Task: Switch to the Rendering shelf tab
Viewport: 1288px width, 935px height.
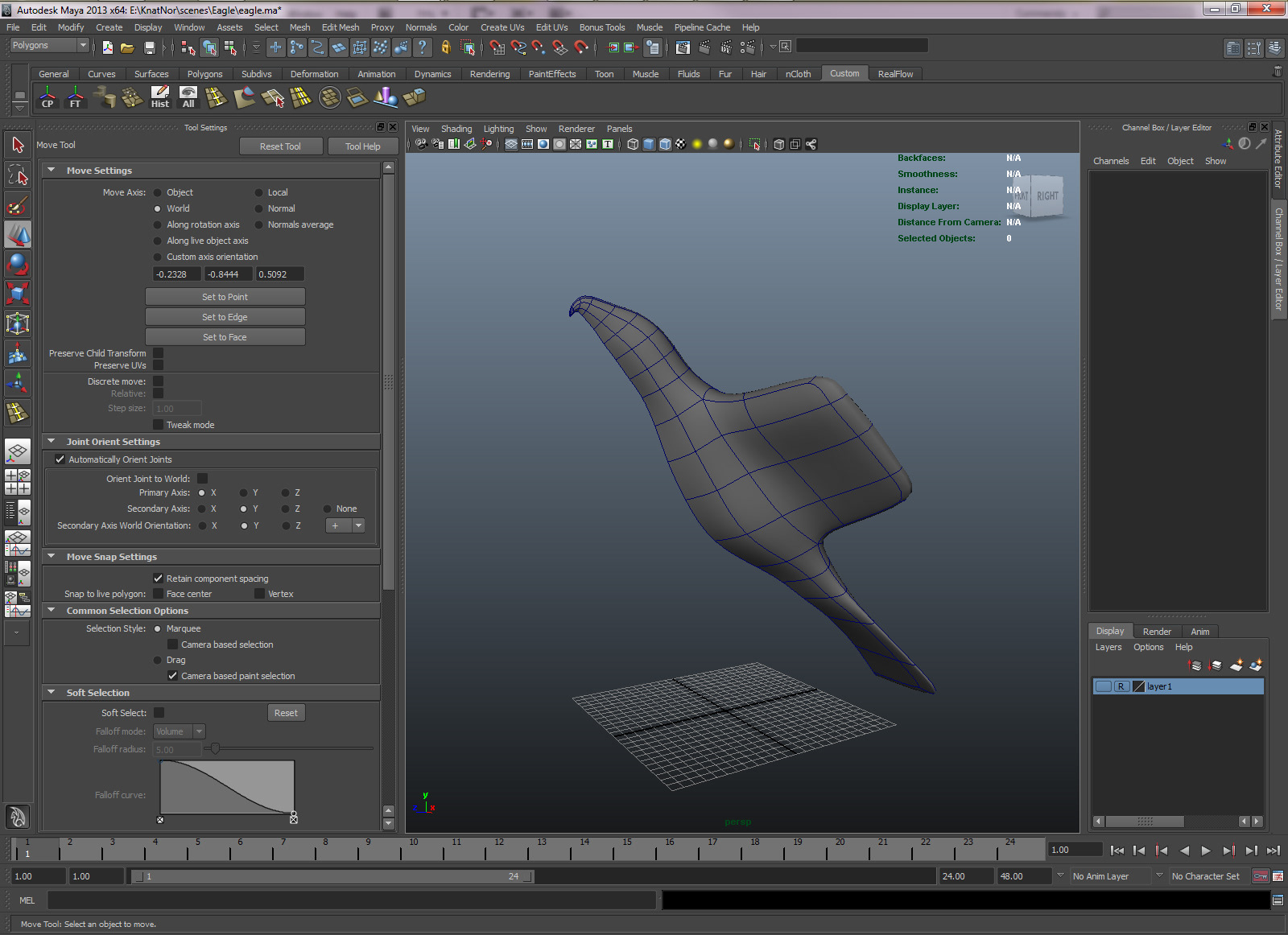Action: pos(489,74)
